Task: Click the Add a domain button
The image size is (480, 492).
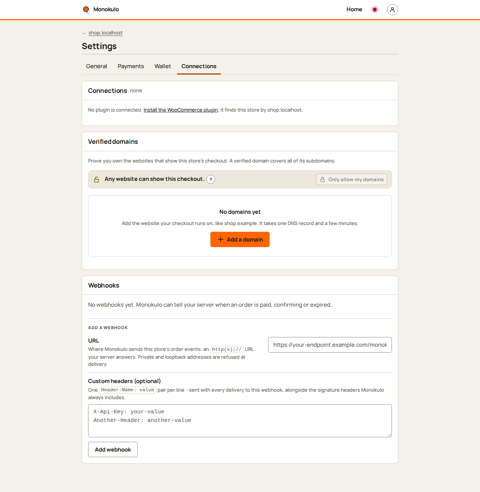Action: click(x=240, y=240)
